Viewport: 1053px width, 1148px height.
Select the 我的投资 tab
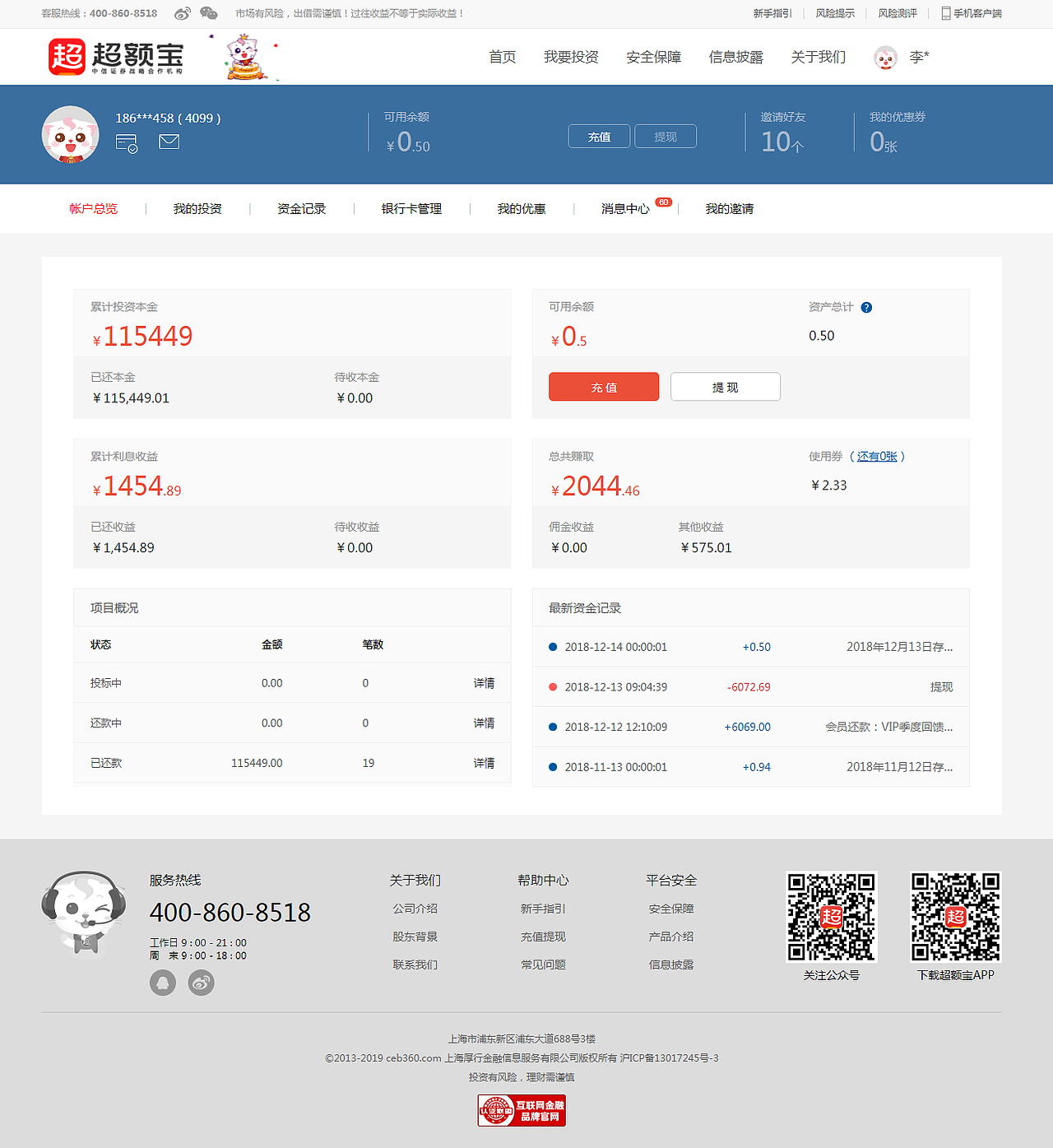[x=197, y=209]
